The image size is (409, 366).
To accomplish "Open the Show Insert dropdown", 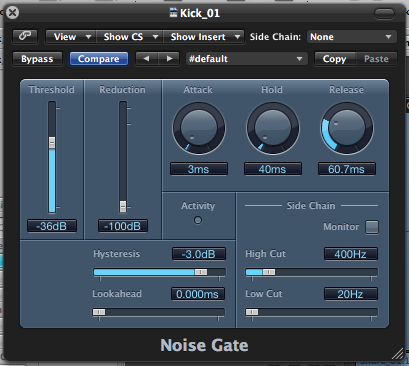I will pyautogui.click(x=204, y=37).
